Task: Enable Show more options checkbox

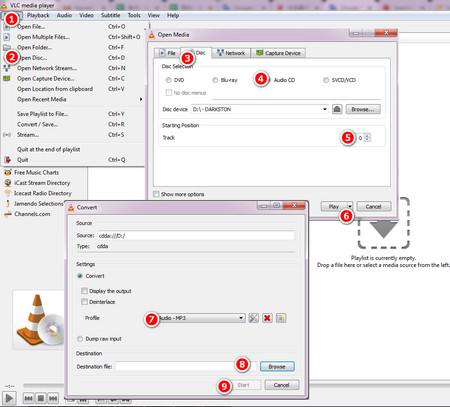Action: 156,194
